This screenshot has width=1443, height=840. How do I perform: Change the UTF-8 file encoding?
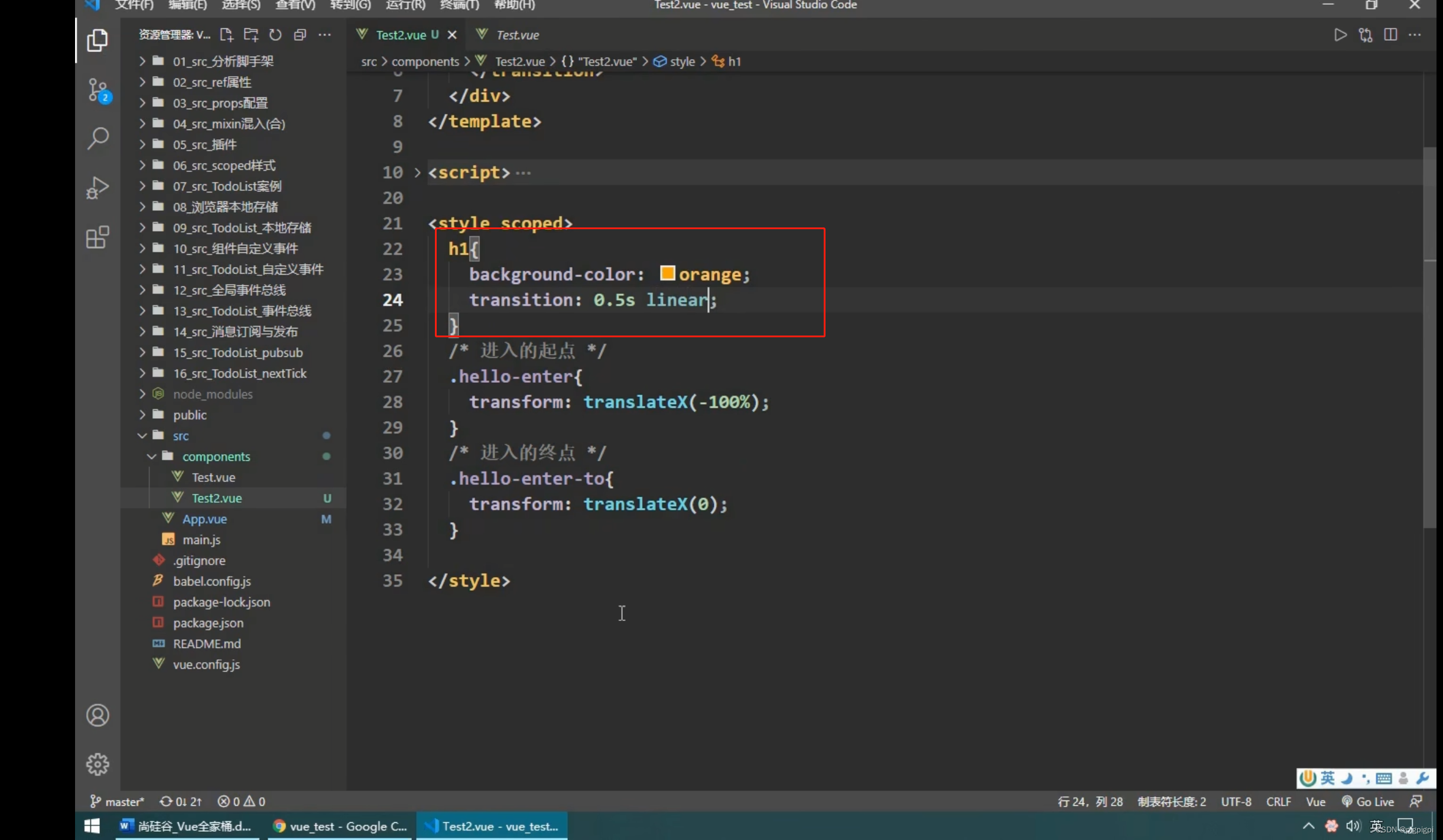(1236, 802)
